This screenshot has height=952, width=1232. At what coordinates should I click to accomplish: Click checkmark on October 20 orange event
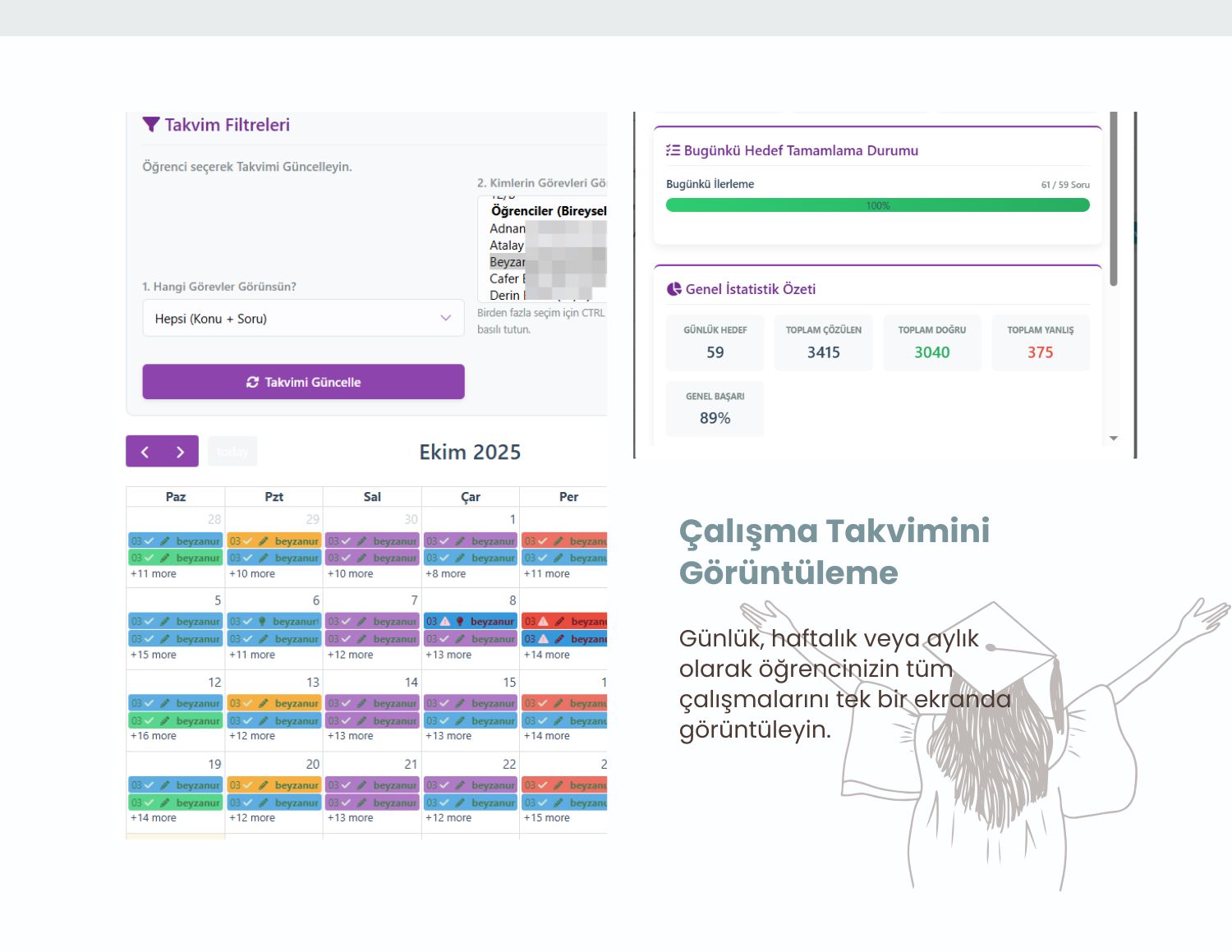[248, 785]
